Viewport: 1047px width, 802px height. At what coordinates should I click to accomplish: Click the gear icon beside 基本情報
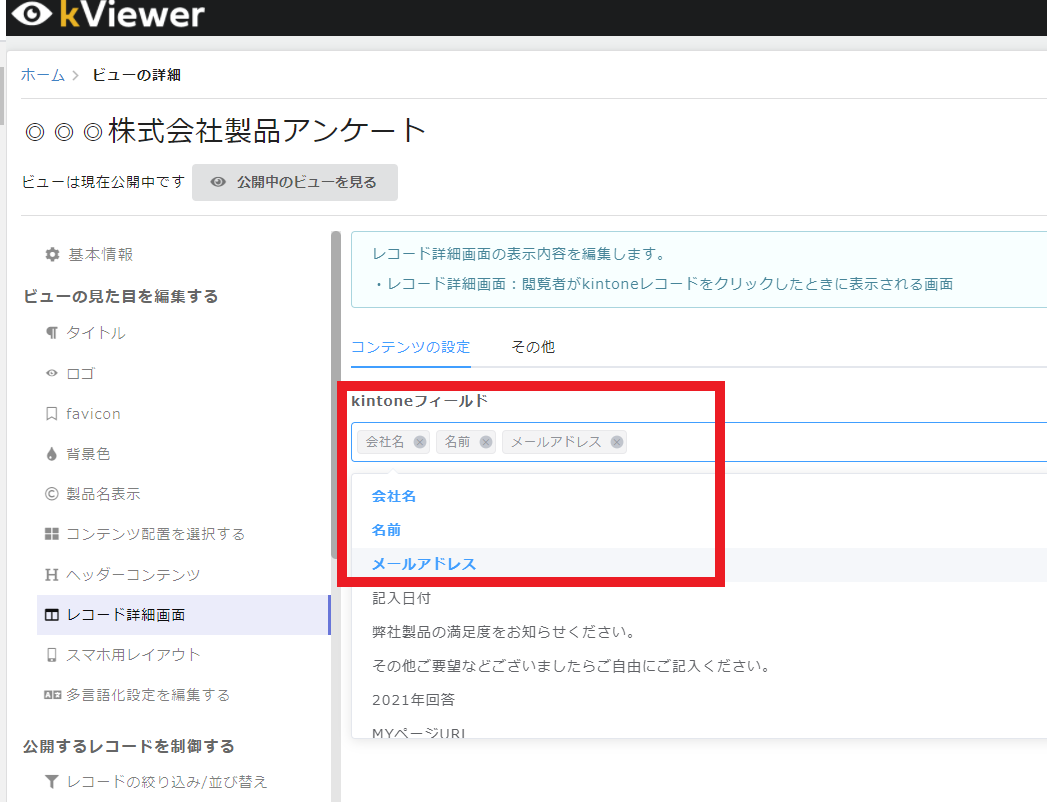52,255
